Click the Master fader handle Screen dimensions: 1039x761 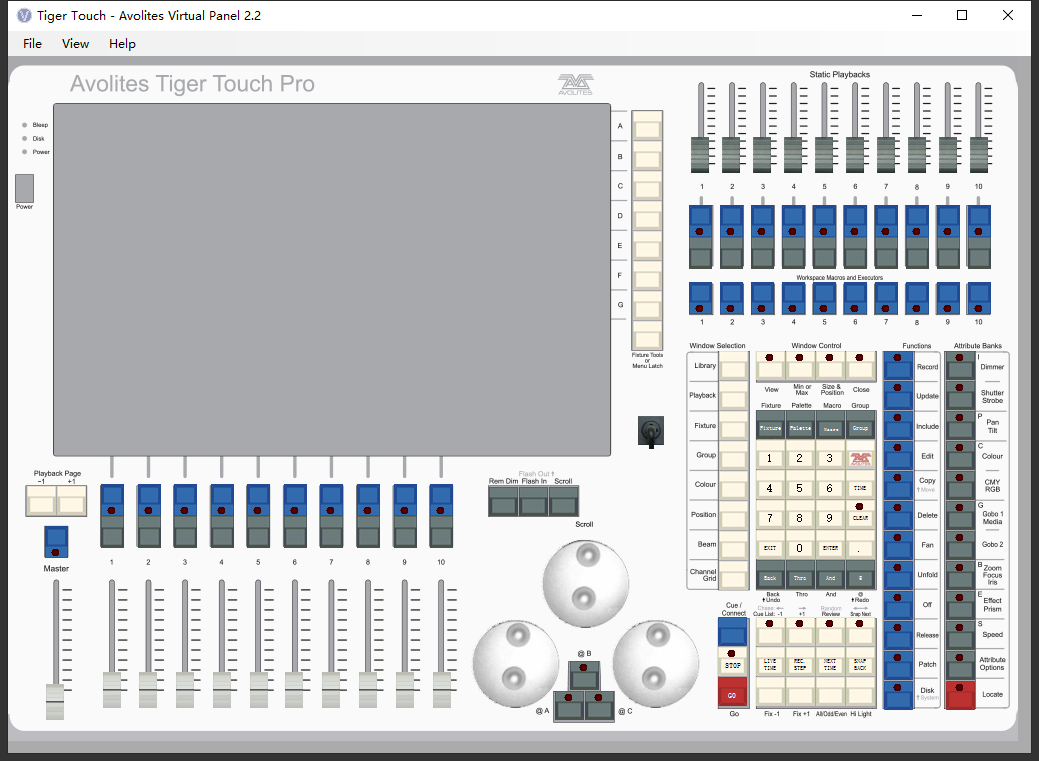pyautogui.click(x=55, y=701)
